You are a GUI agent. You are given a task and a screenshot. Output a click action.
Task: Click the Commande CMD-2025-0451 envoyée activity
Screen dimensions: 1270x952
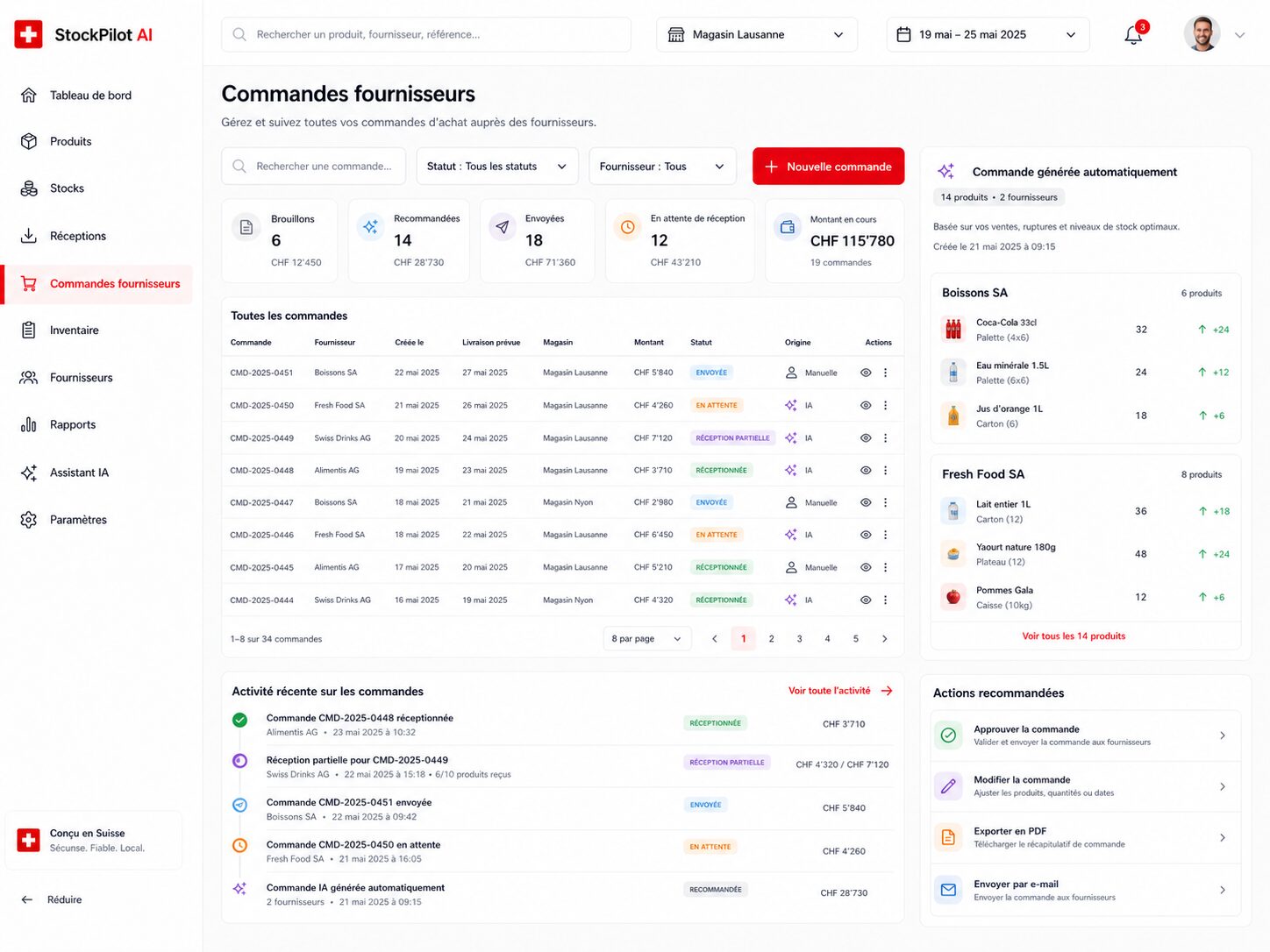pyautogui.click(x=349, y=802)
